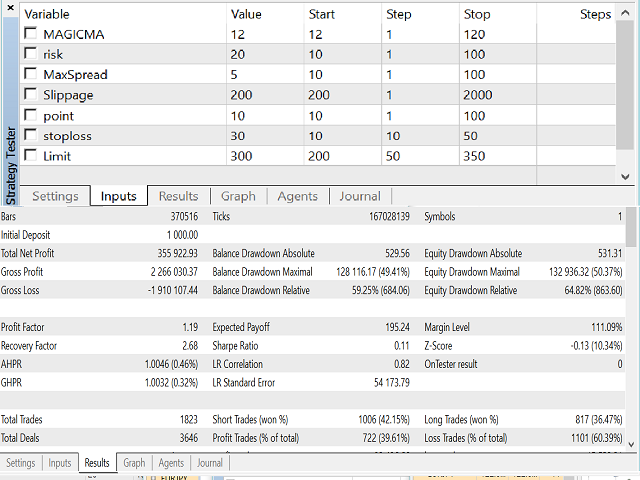The image size is (640, 480).
Task: Select the lower Results tab
Action: click(97, 463)
